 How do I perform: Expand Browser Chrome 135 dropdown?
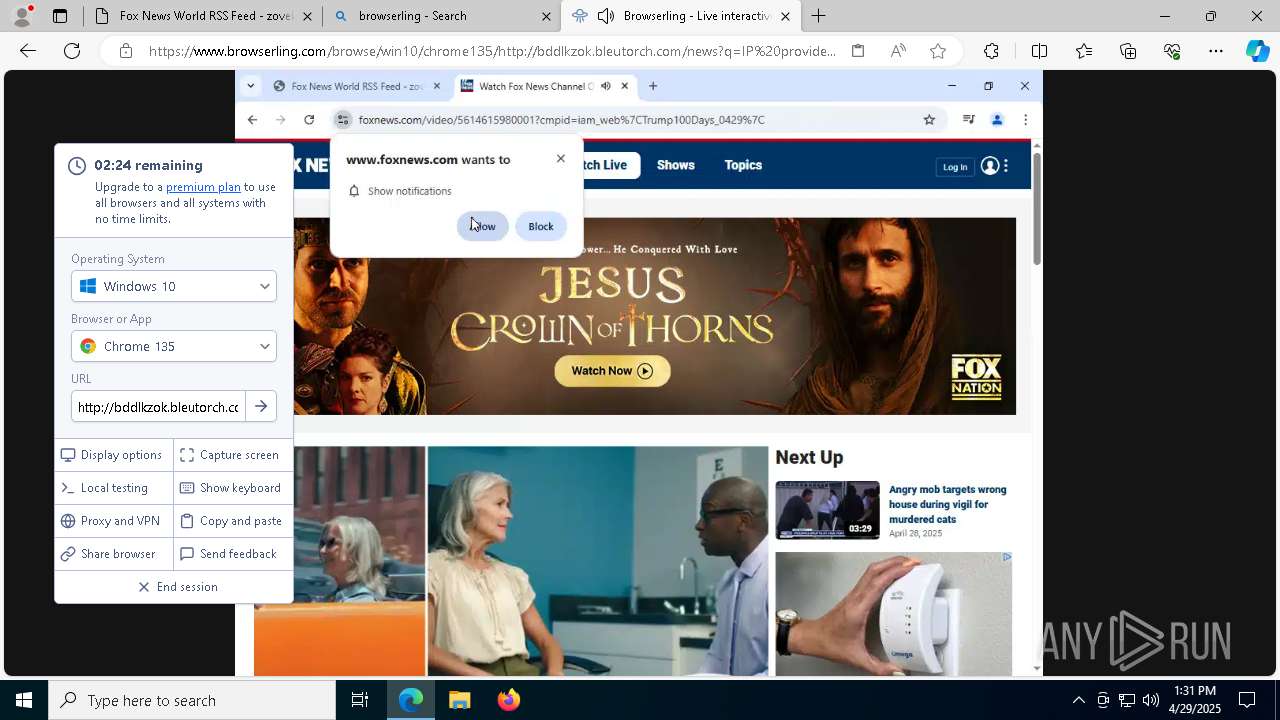click(x=174, y=346)
